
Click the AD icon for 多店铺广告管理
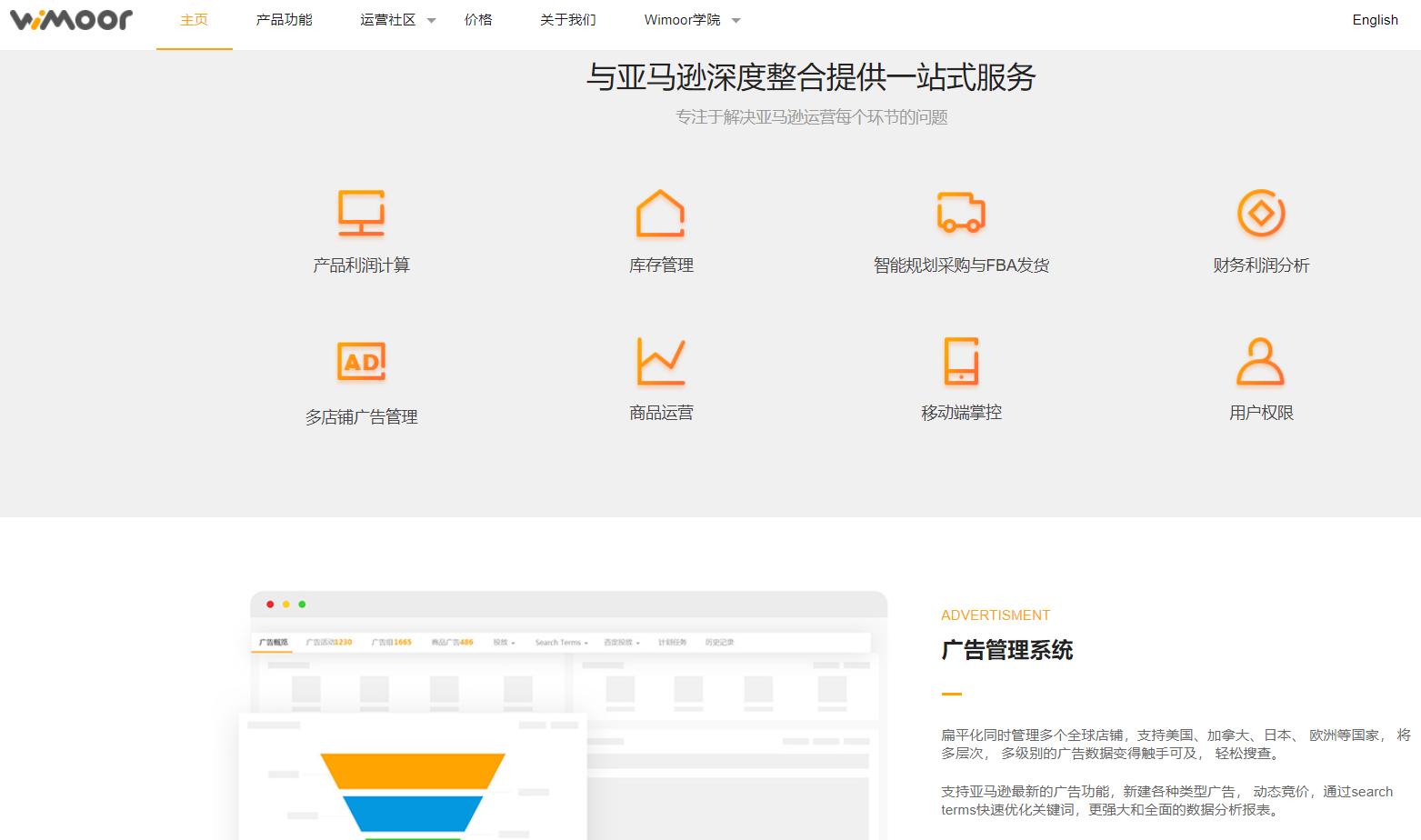click(x=361, y=360)
